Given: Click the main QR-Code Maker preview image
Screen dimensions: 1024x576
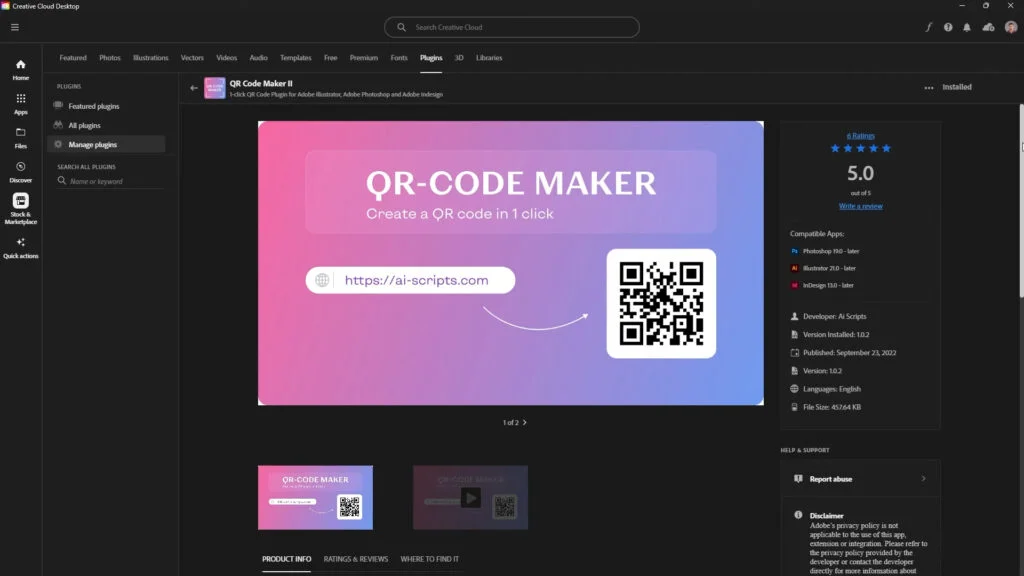Looking at the screenshot, I should (511, 263).
